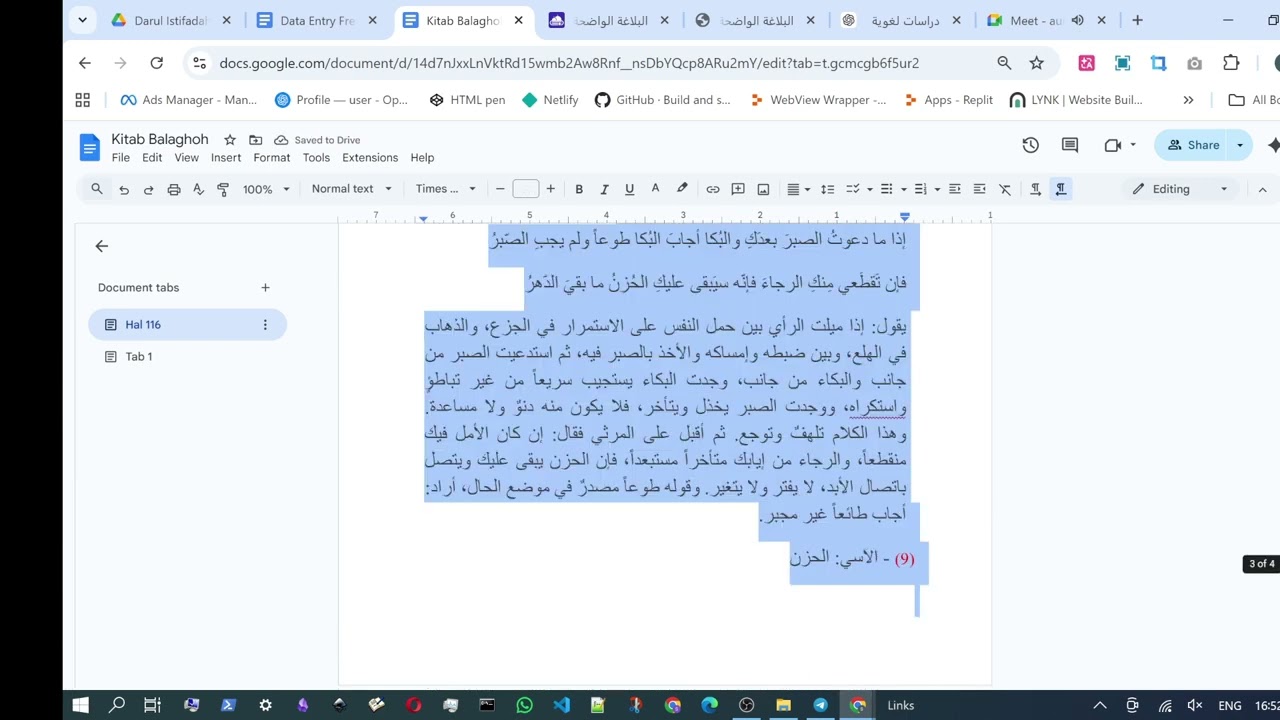Open the Share options arrow
This screenshot has width=1280, height=720.
1240,145
